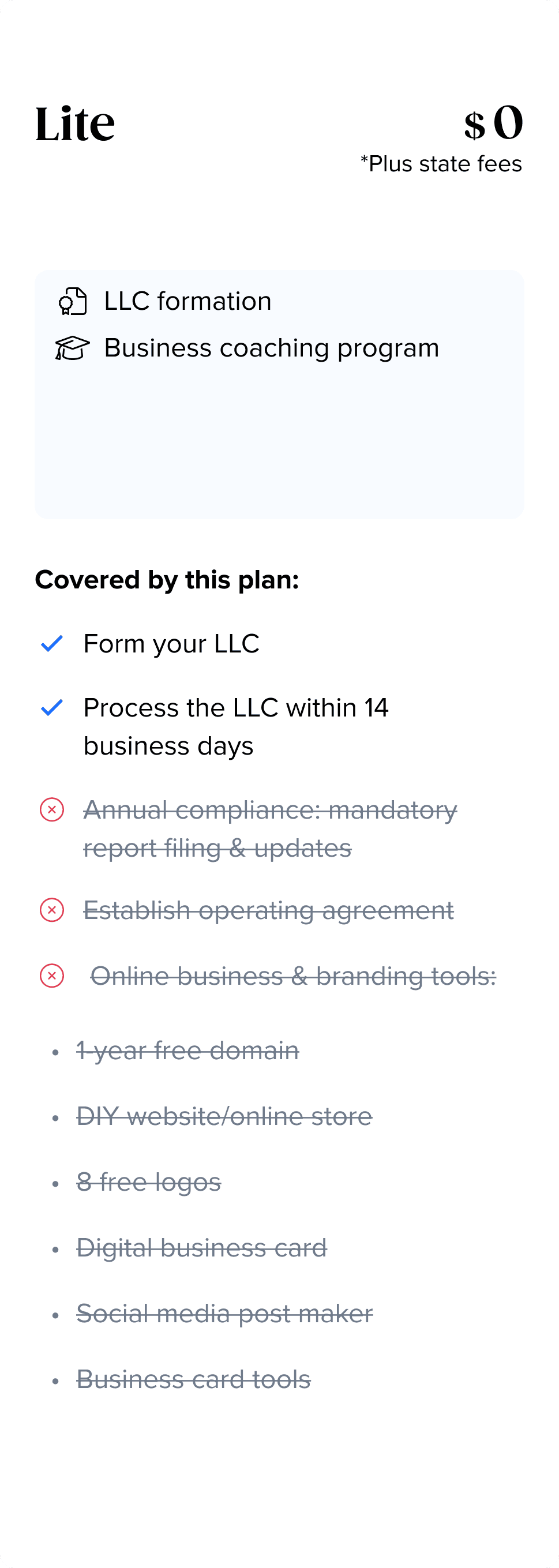Click the LLC formation label
This screenshot has width=559, height=1568.
coord(187,301)
